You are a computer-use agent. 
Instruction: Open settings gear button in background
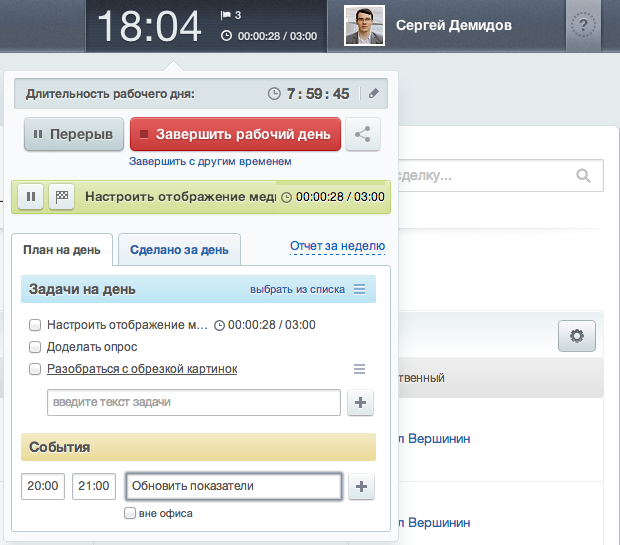point(577,336)
